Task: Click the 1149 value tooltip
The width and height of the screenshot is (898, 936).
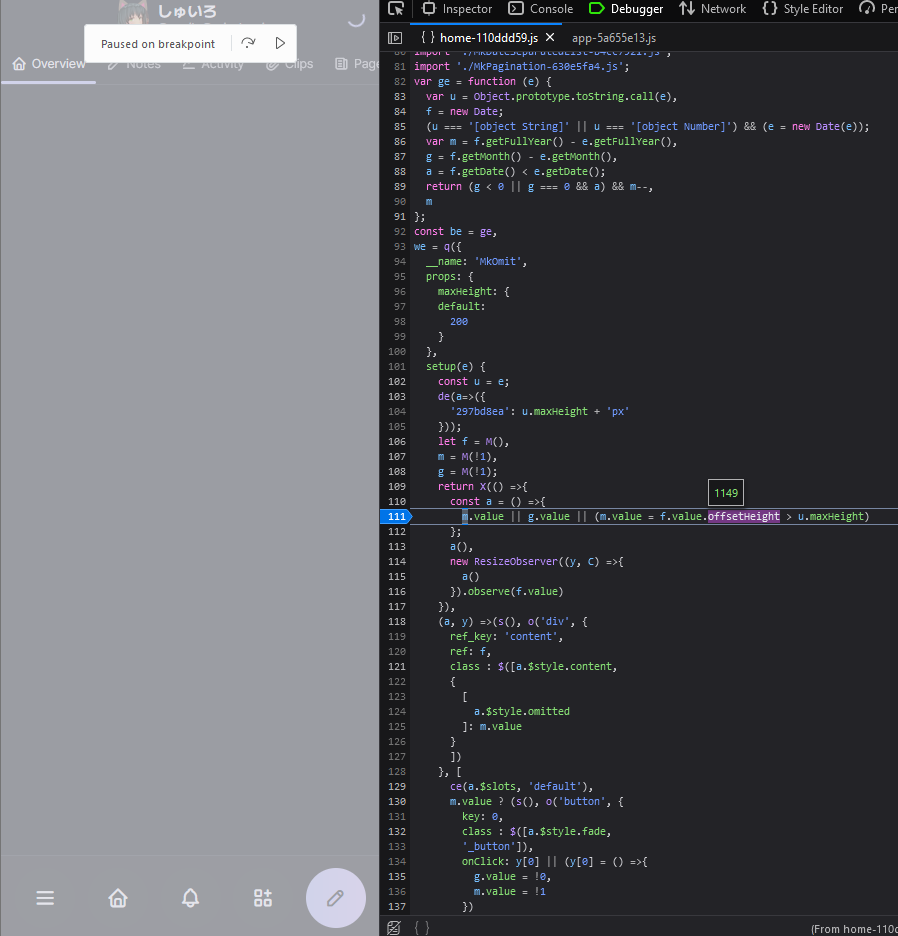Action: (725, 492)
